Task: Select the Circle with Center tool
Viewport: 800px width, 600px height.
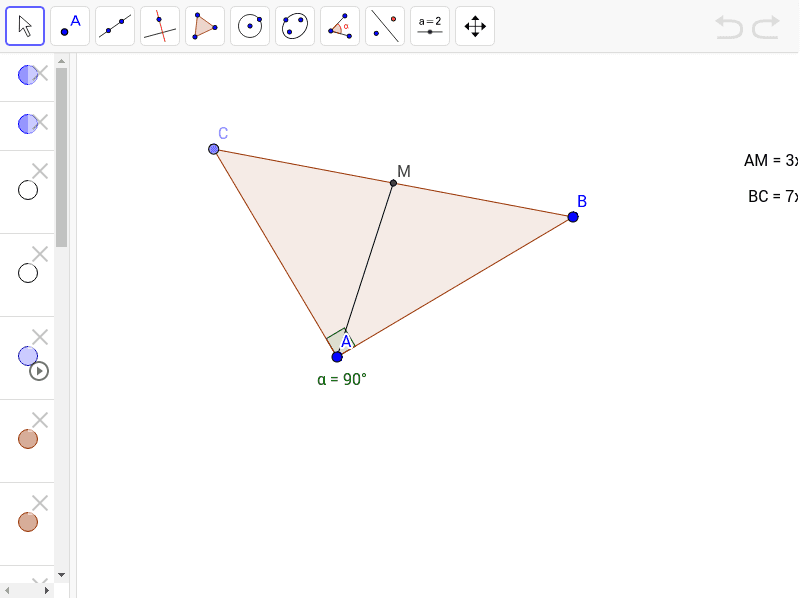Action: [x=250, y=26]
